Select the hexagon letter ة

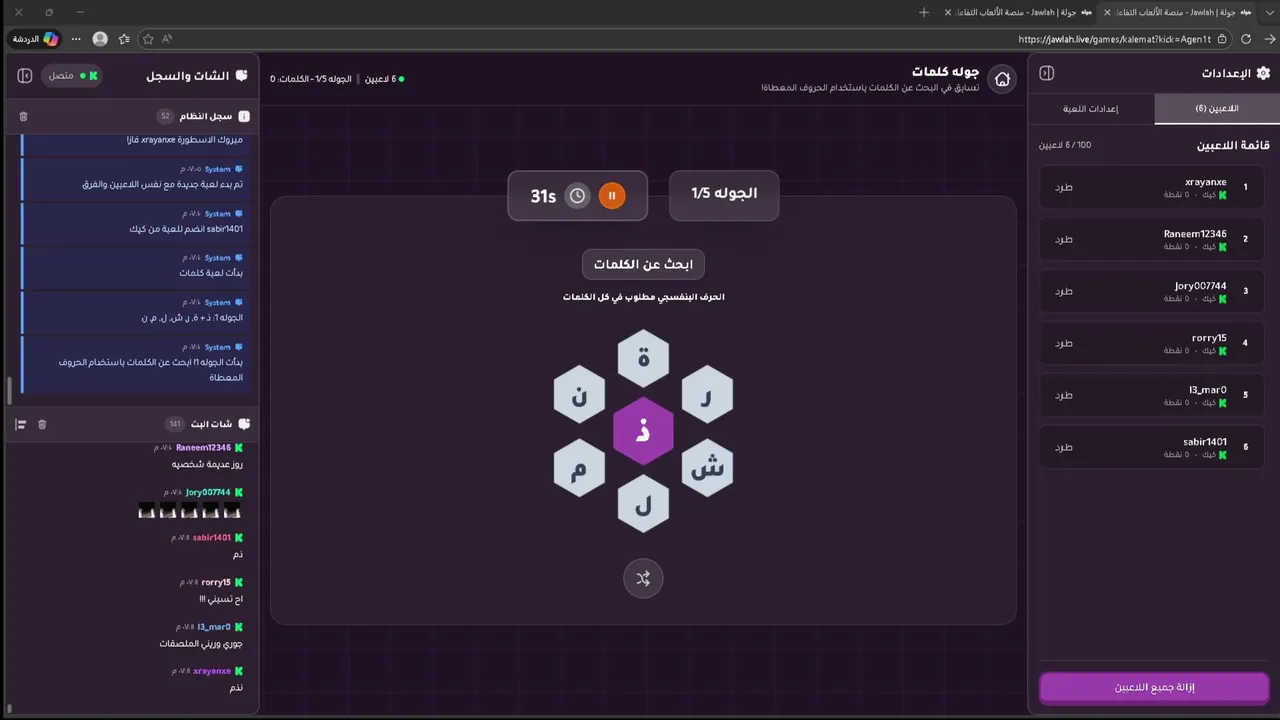click(x=643, y=358)
